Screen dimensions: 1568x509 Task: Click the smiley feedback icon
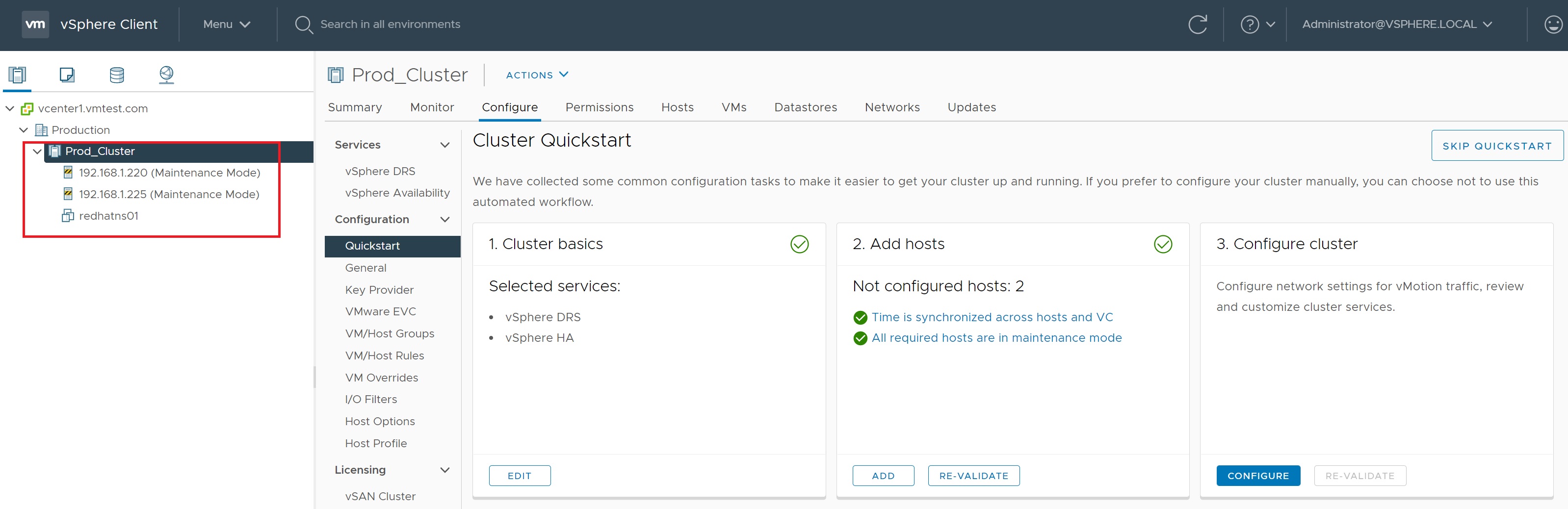click(1553, 25)
